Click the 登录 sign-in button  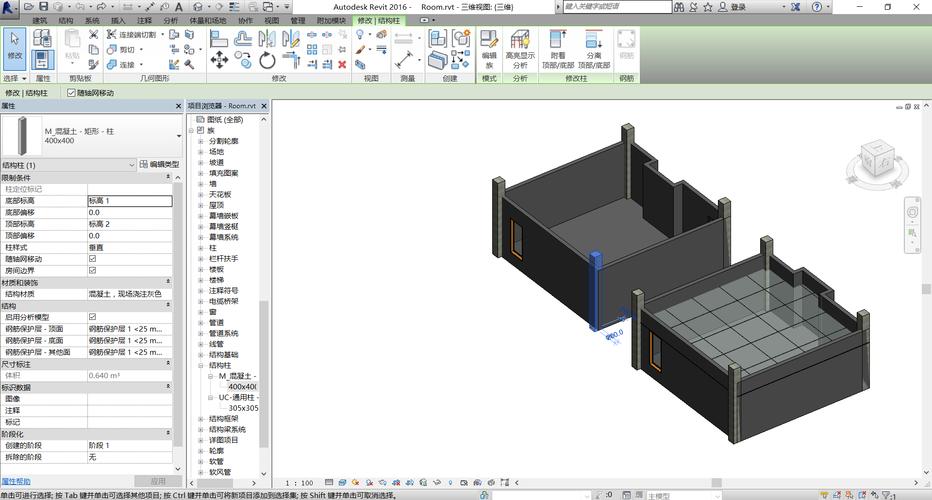[732, 7]
